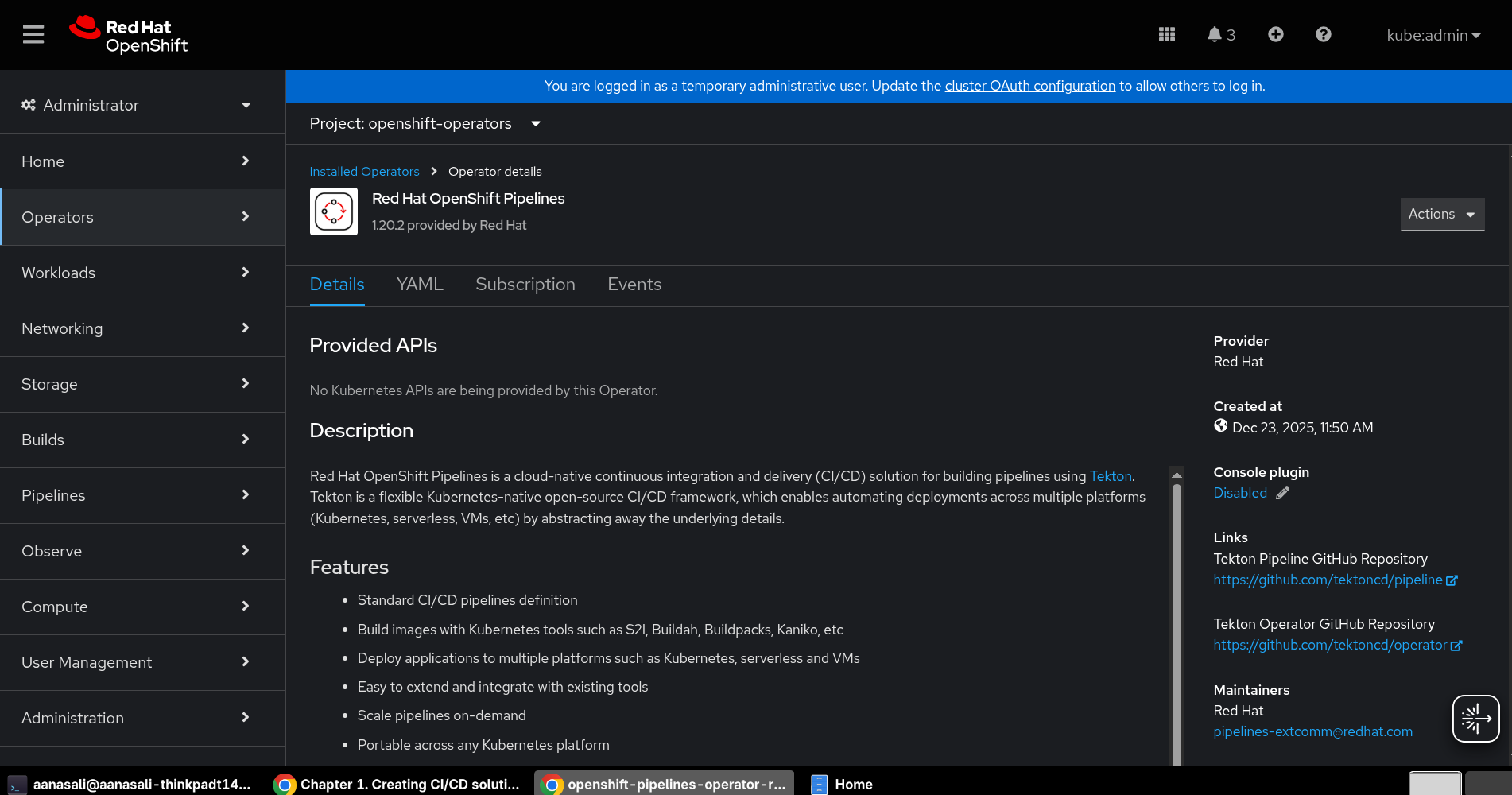Click the Scale pipelines on-demand bullet

tap(442, 715)
